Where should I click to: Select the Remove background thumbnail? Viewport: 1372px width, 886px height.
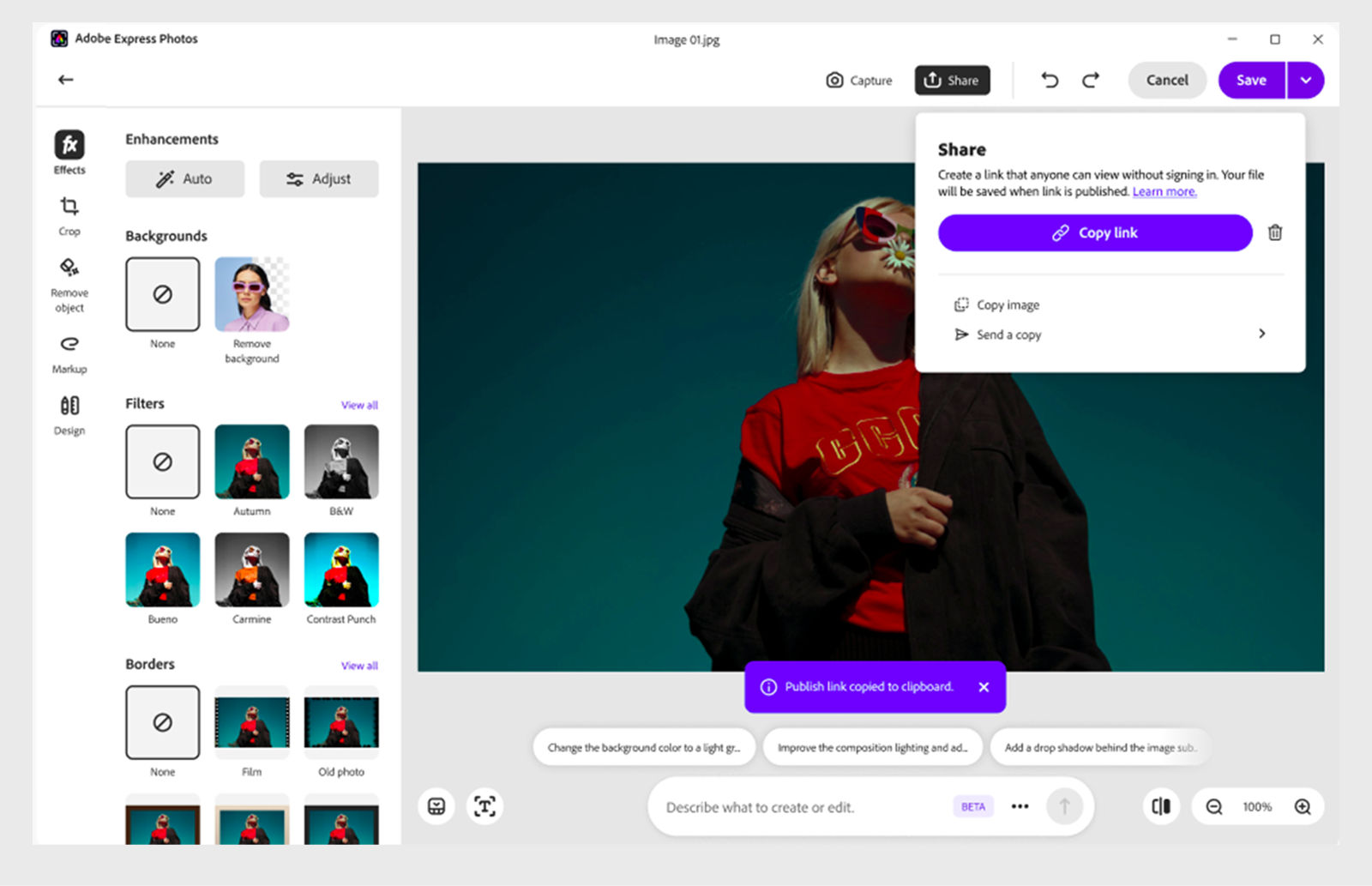coord(252,294)
